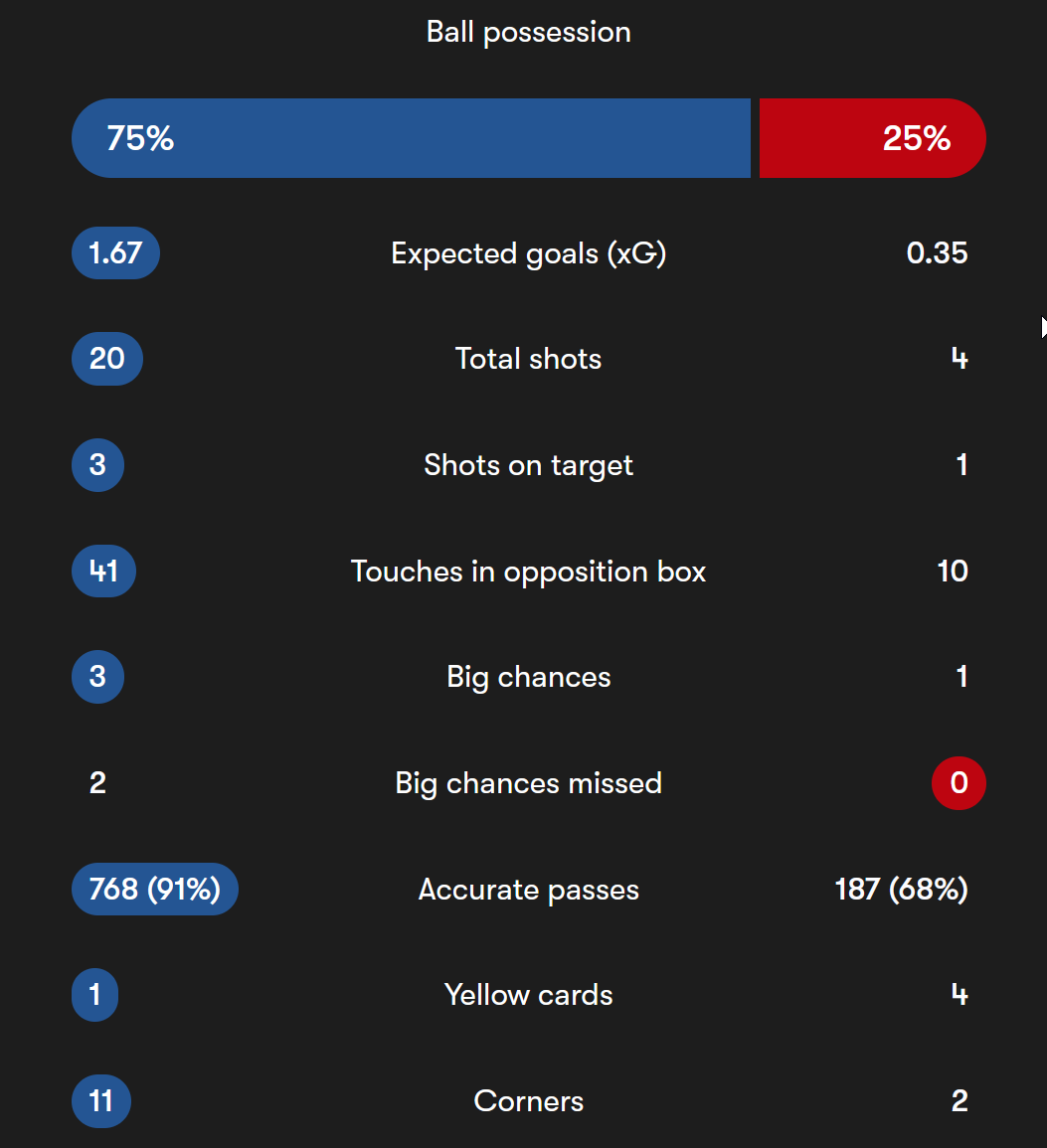Select the Big chances missed label
The image size is (1047, 1148).
[529, 783]
